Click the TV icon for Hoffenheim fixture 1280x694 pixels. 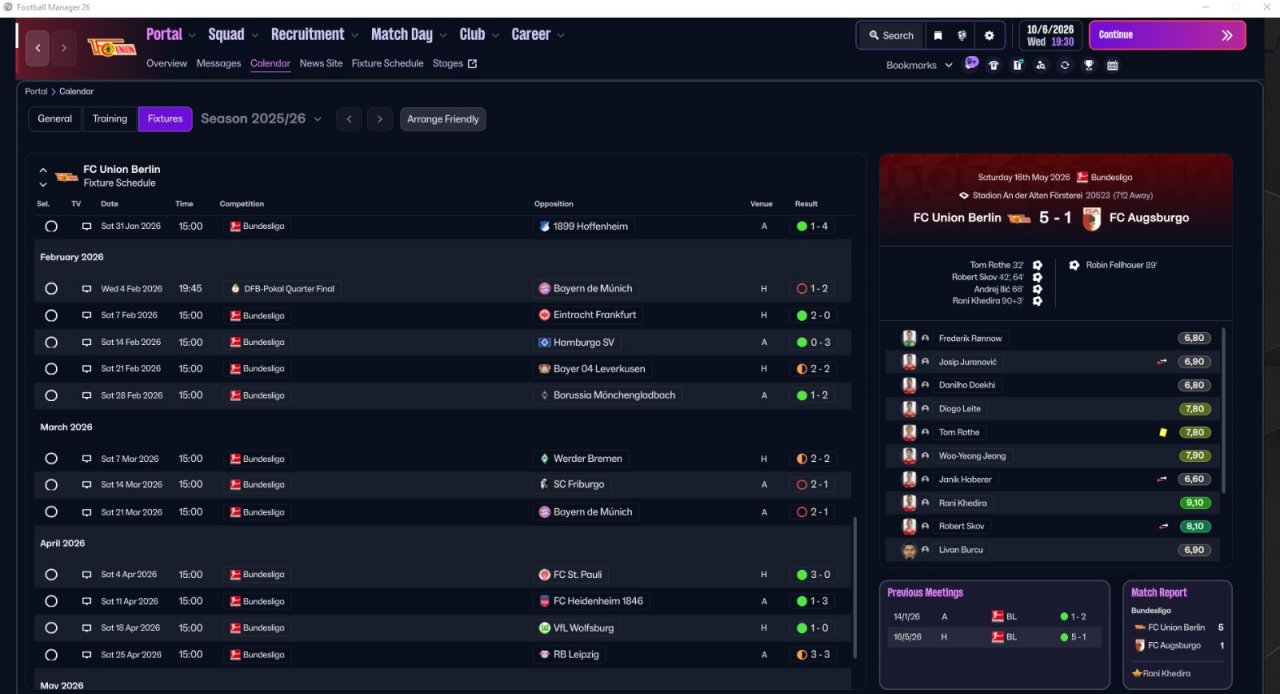point(86,227)
